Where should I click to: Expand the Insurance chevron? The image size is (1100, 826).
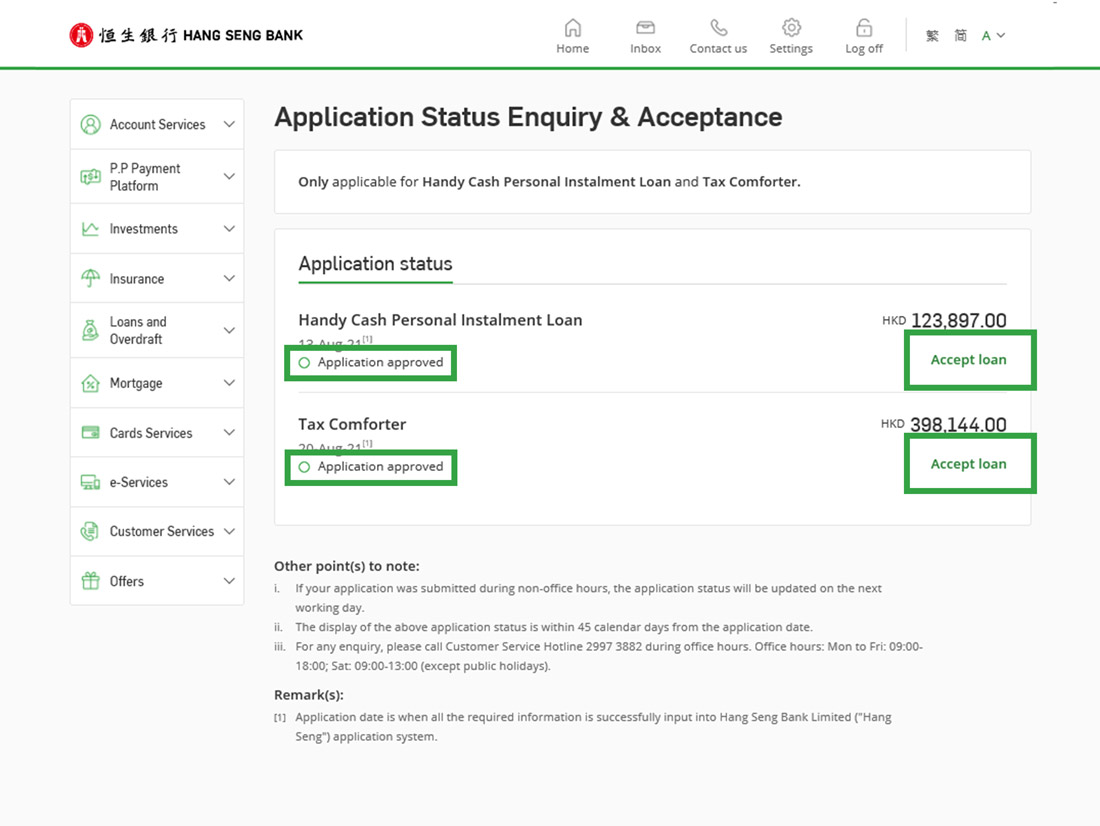pos(229,279)
